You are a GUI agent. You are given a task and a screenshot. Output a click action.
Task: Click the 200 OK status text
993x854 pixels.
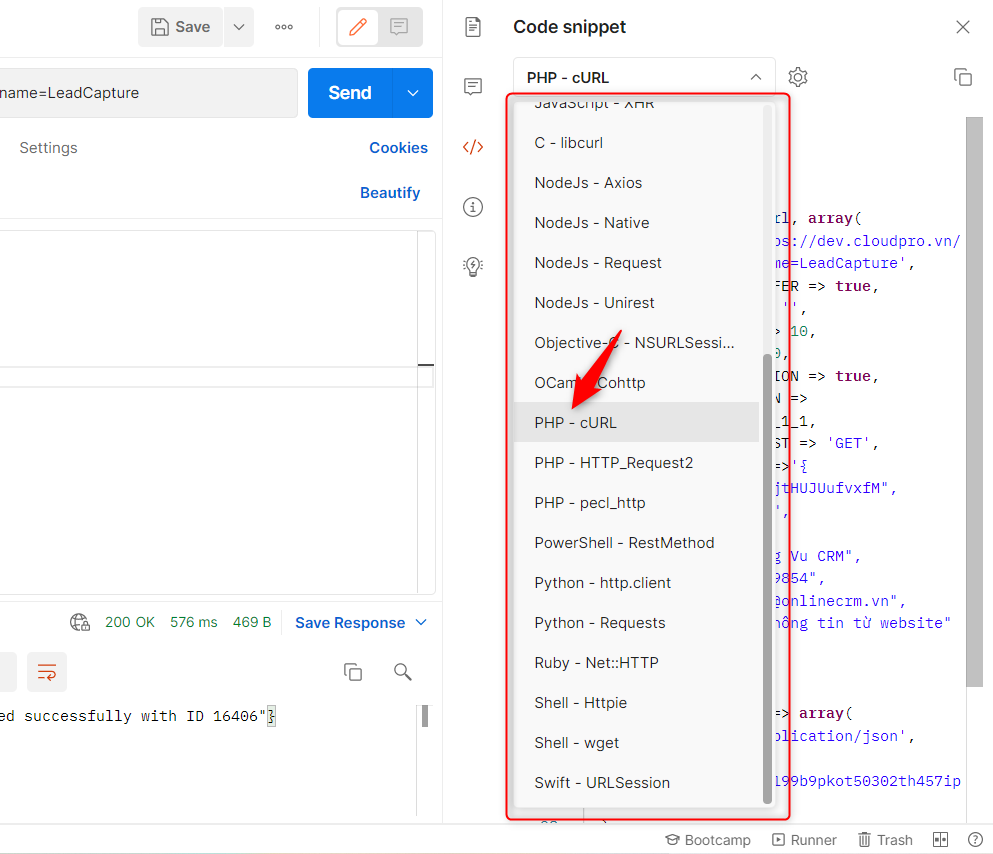[130, 622]
